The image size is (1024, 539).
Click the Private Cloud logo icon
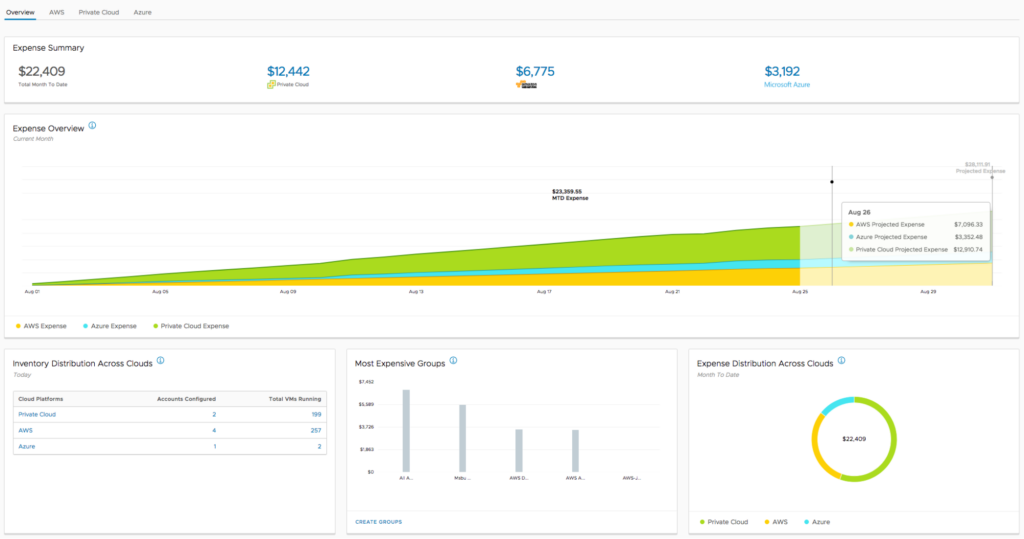[271, 85]
